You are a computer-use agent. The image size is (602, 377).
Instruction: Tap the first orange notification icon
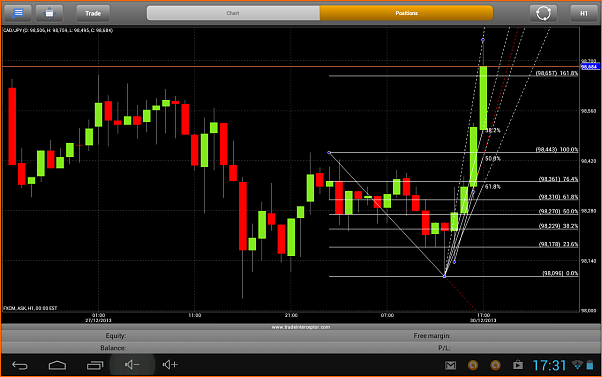click(x=473, y=365)
